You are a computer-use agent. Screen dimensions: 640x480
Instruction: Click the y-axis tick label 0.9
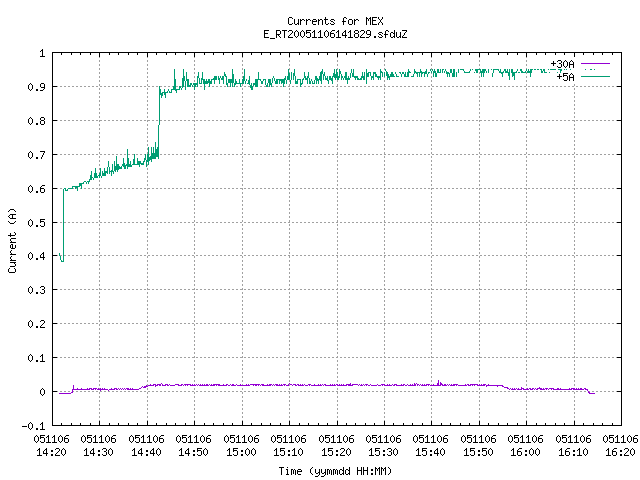coord(36,87)
